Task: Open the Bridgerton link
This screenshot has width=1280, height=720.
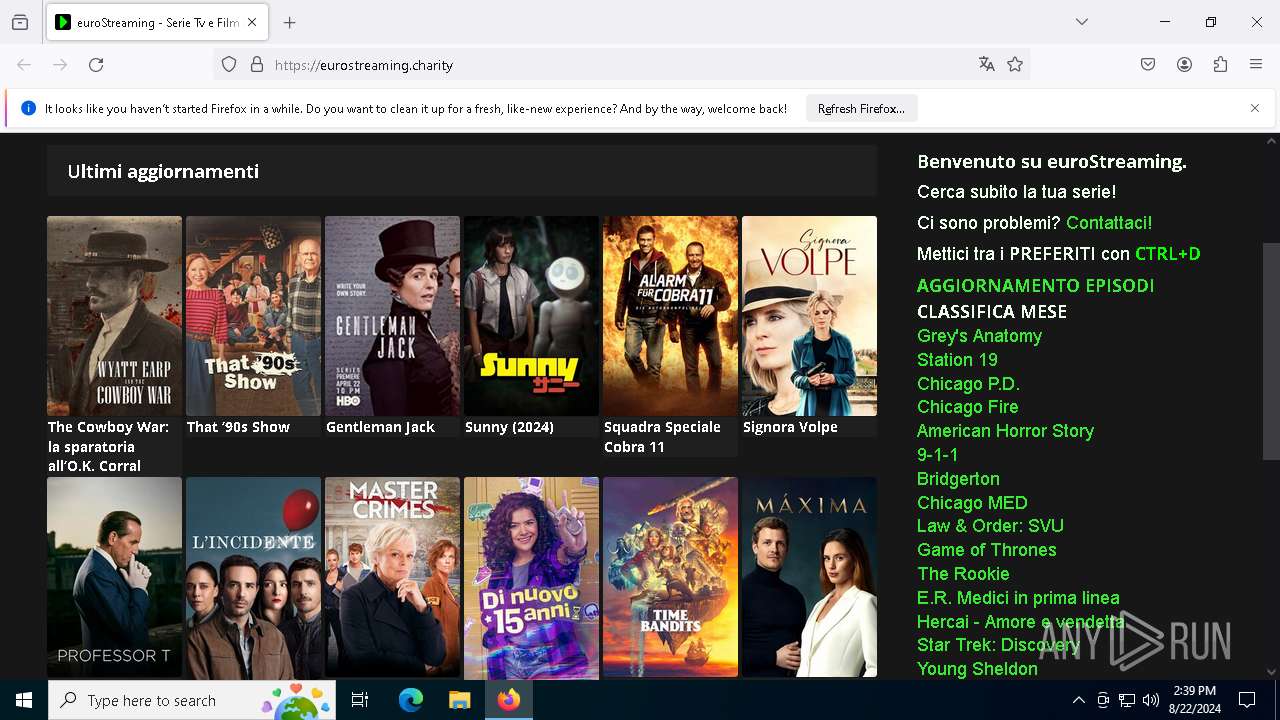Action: [958, 479]
